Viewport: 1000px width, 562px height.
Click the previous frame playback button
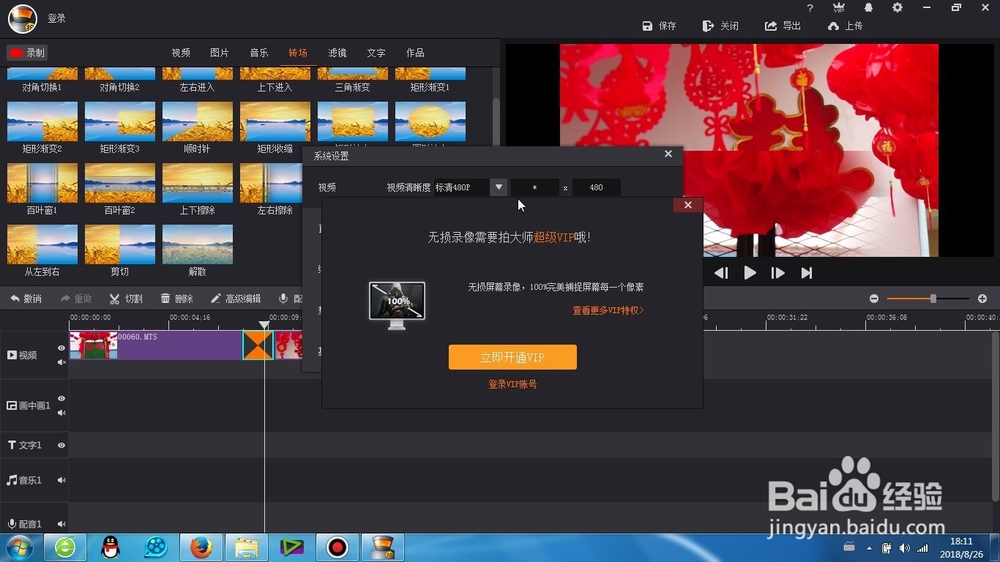click(721, 273)
